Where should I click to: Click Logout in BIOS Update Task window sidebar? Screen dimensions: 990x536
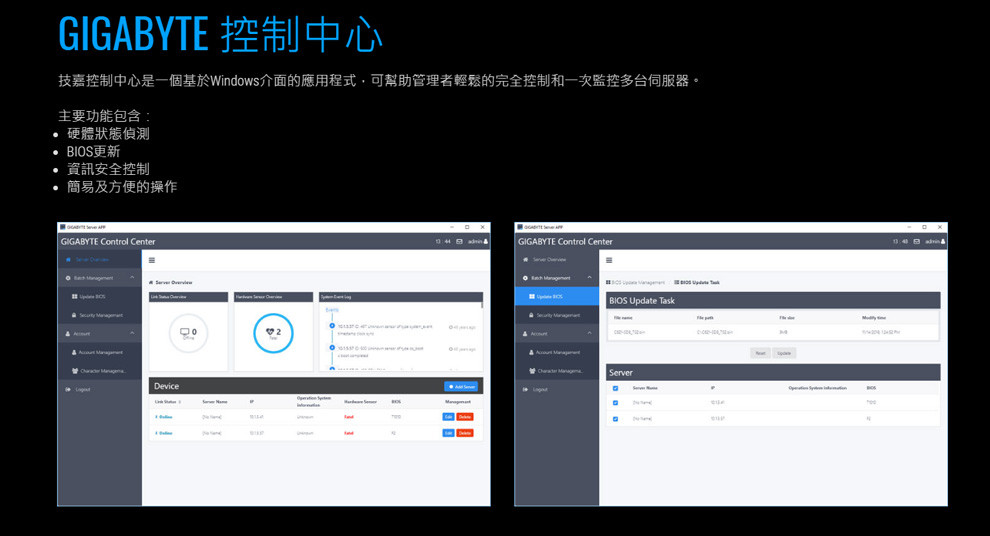click(557, 390)
